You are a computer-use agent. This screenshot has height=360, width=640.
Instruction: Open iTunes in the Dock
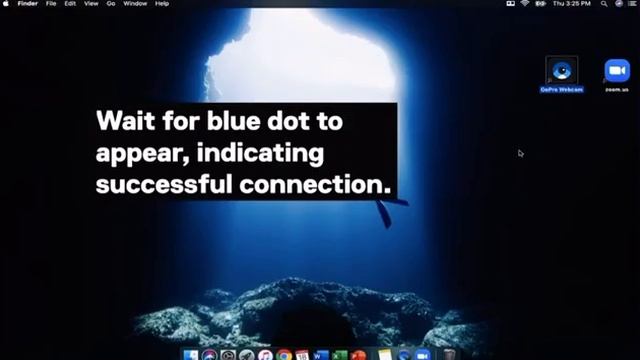pos(265,355)
